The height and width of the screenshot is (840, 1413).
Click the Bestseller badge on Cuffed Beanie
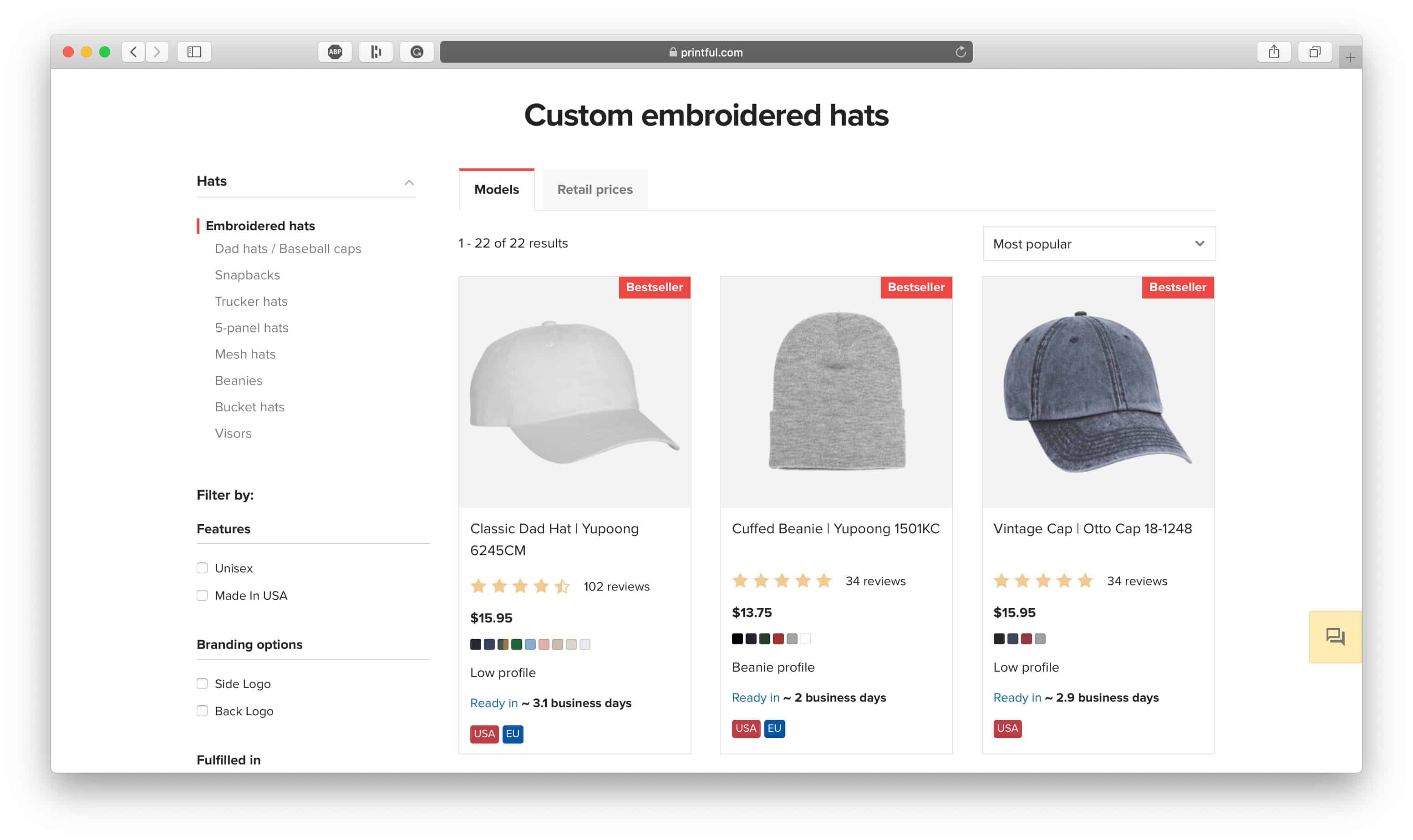pos(916,287)
